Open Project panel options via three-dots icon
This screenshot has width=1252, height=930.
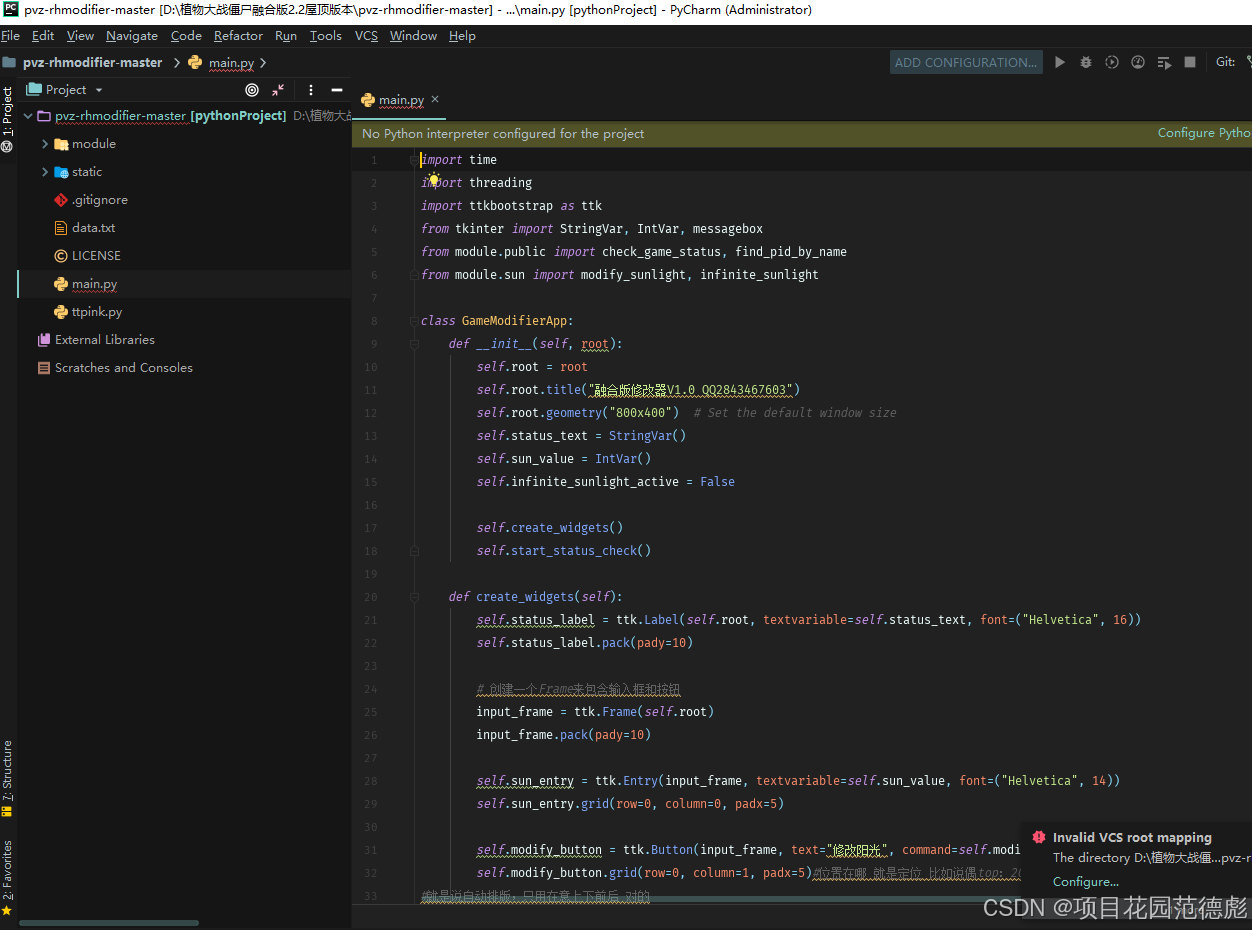point(311,89)
